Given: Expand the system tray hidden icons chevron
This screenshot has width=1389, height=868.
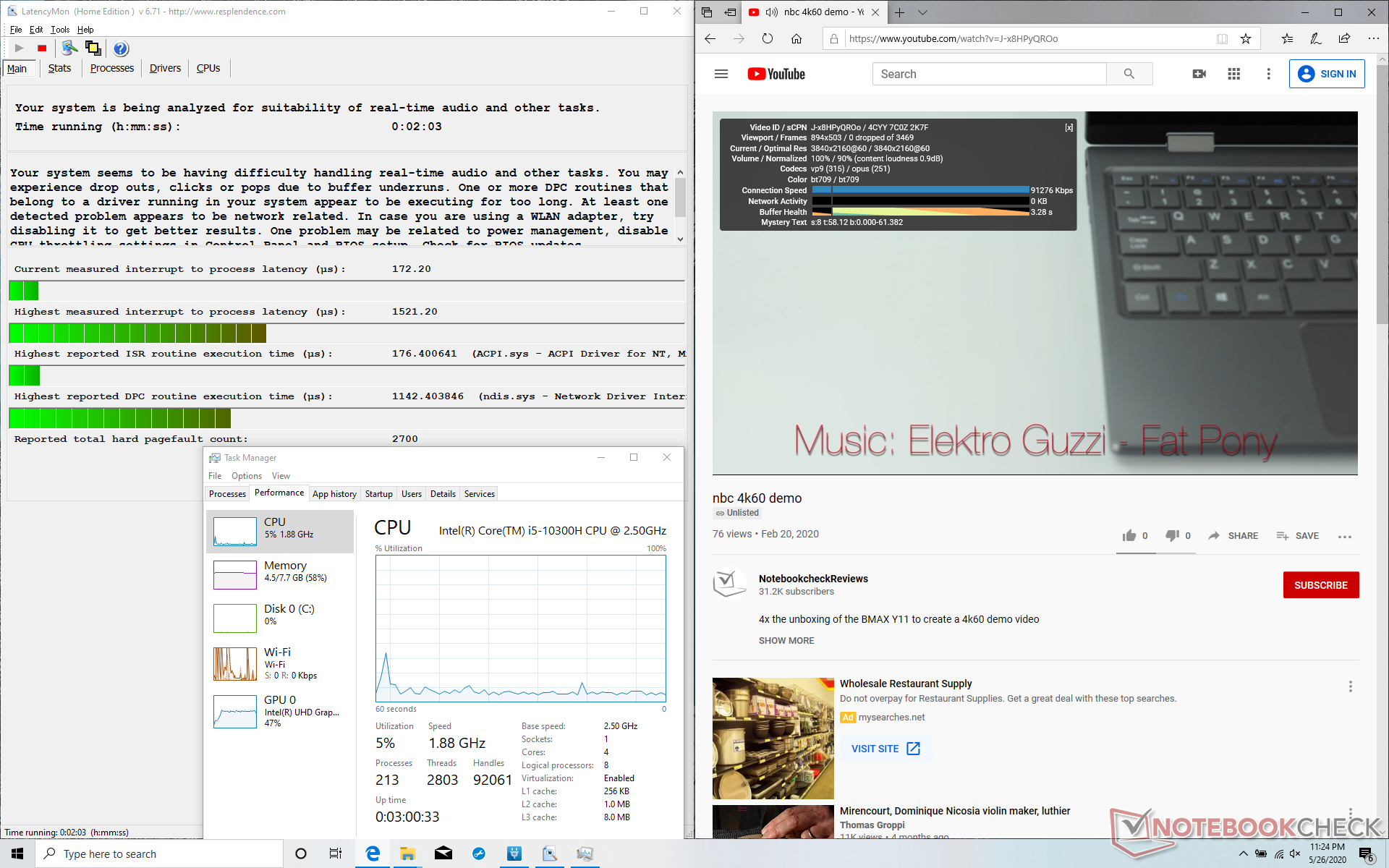Looking at the screenshot, I should pyautogui.click(x=1243, y=854).
